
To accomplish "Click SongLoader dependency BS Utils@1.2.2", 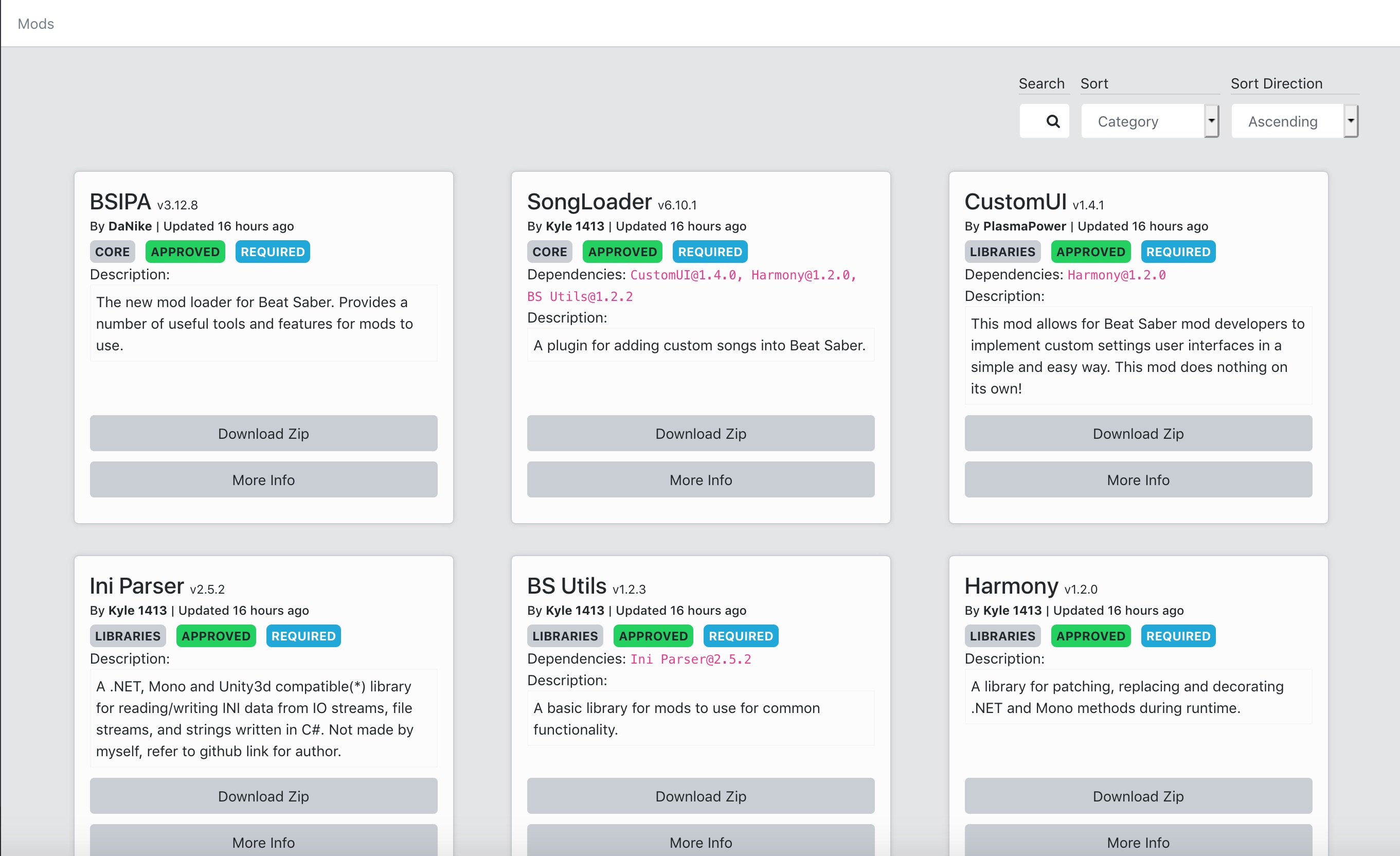I will 580,297.
